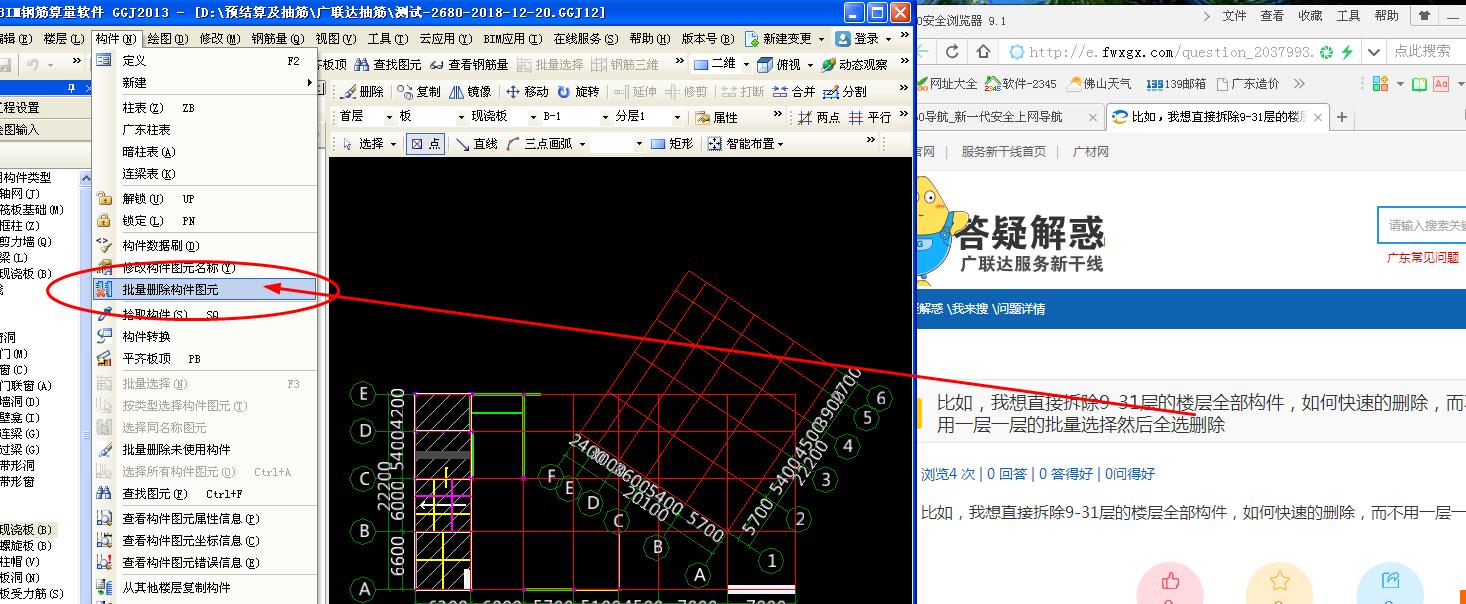Image resolution: width=1466 pixels, height=604 pixels.
Task: Click the 复制 copy tool
Action: point(419,91)
